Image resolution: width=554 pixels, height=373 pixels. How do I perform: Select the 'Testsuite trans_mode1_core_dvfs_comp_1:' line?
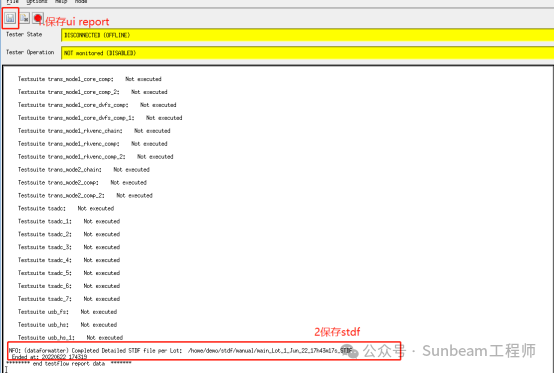[100, 118]
